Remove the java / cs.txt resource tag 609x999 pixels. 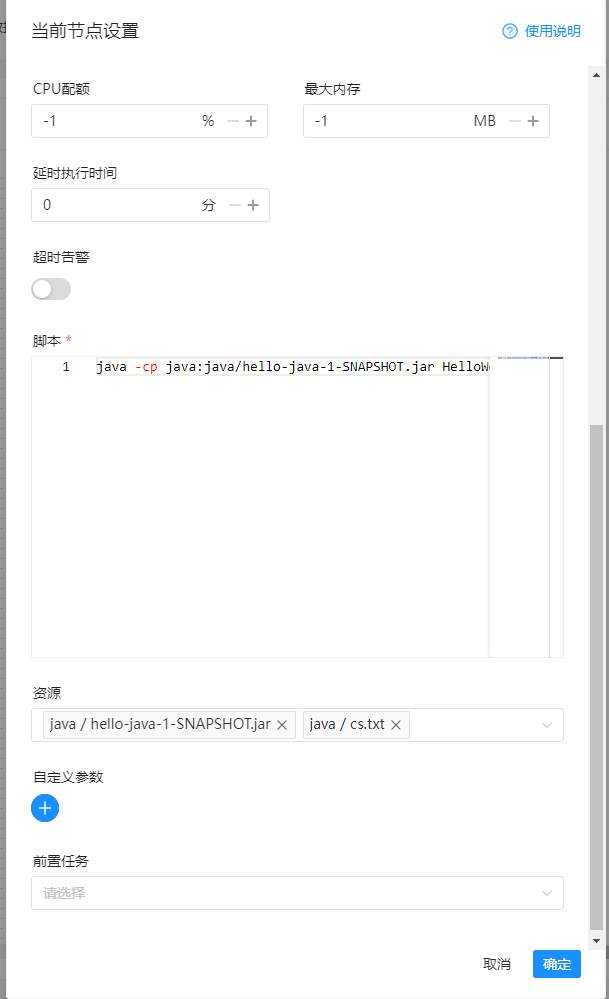click(x=396, y=725)
